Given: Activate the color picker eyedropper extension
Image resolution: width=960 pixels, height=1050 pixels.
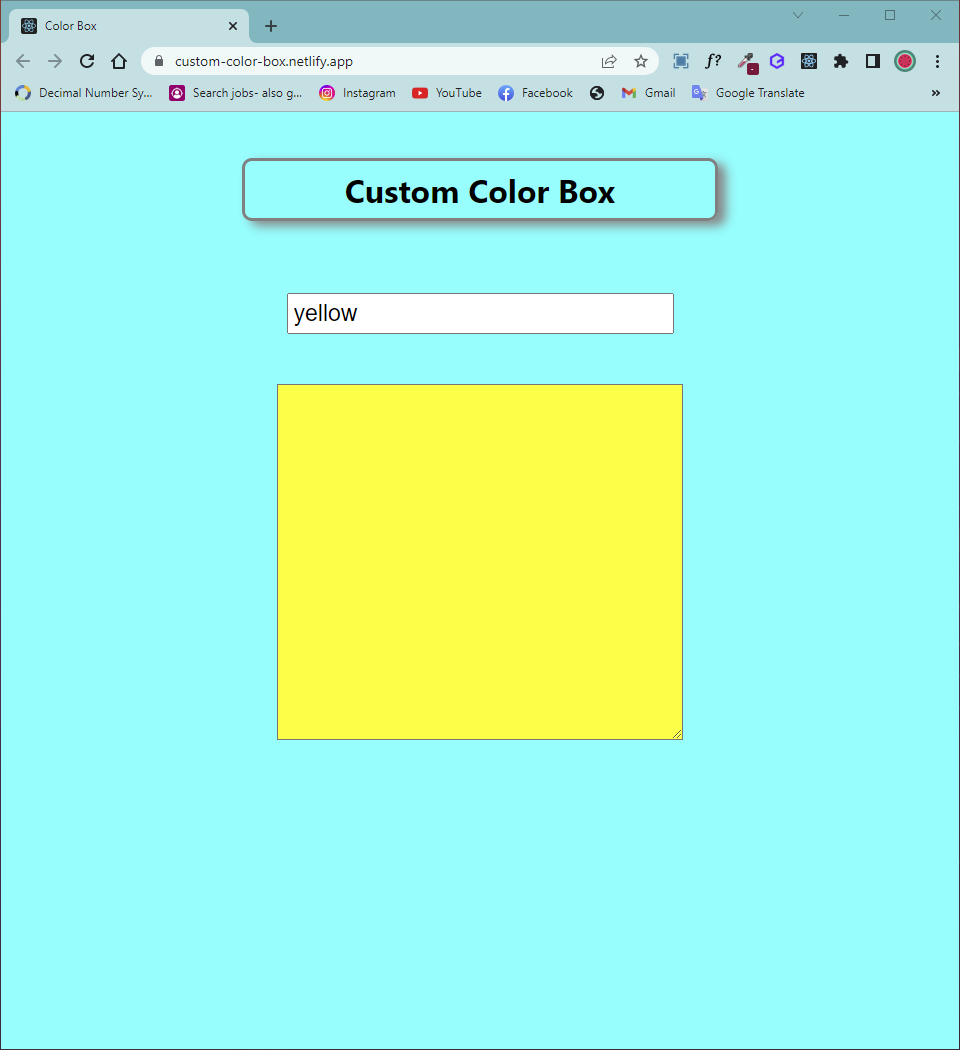Looking at the screenshot, I should pyautogui.click(x=746, y=62).
